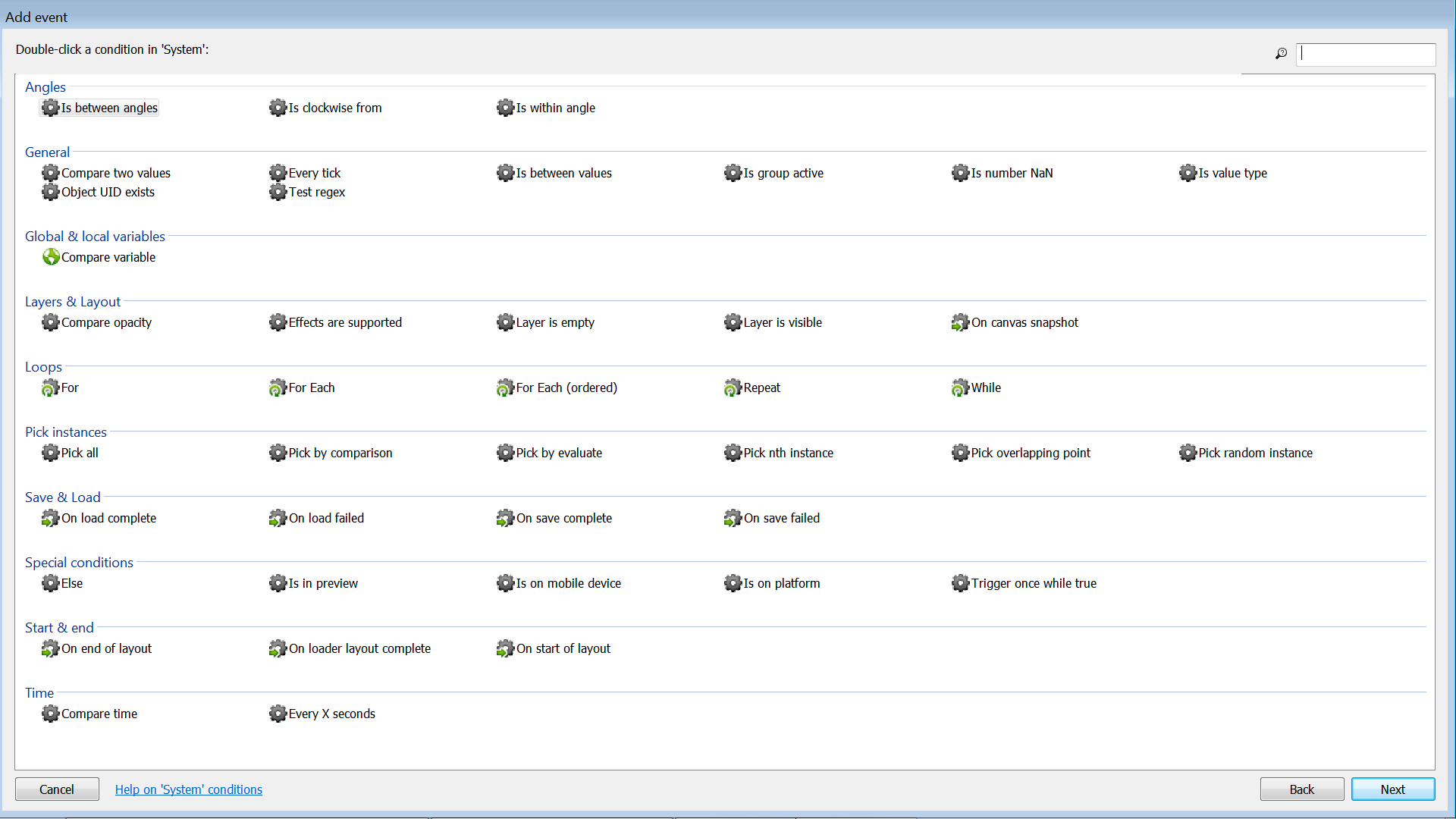The width and height of the screenshot is (1456, 819).
Task: Click the 'Test regex' gear icon
Action: pos(278,192)
